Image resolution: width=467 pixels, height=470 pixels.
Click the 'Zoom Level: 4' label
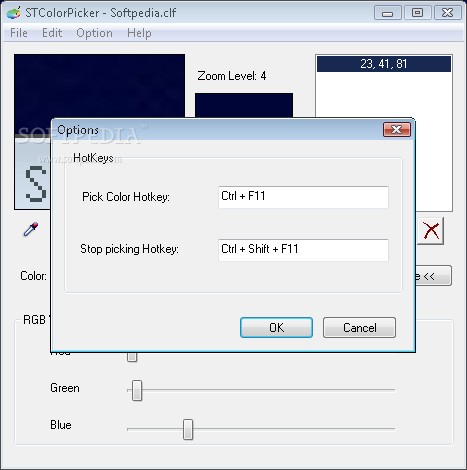coord(232,76)
